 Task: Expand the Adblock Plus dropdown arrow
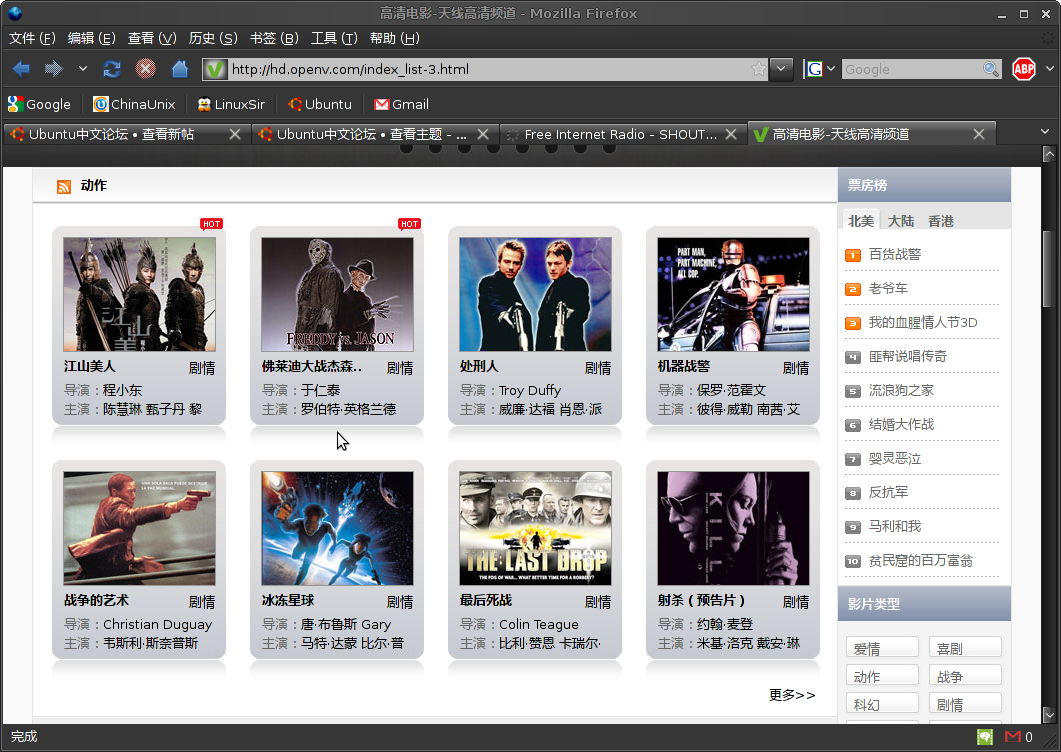(x=1049, y=68)
